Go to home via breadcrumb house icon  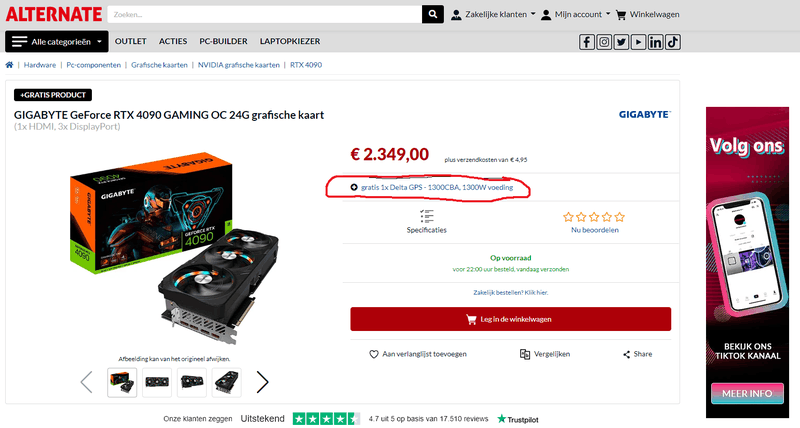click(x=9, y=65)
